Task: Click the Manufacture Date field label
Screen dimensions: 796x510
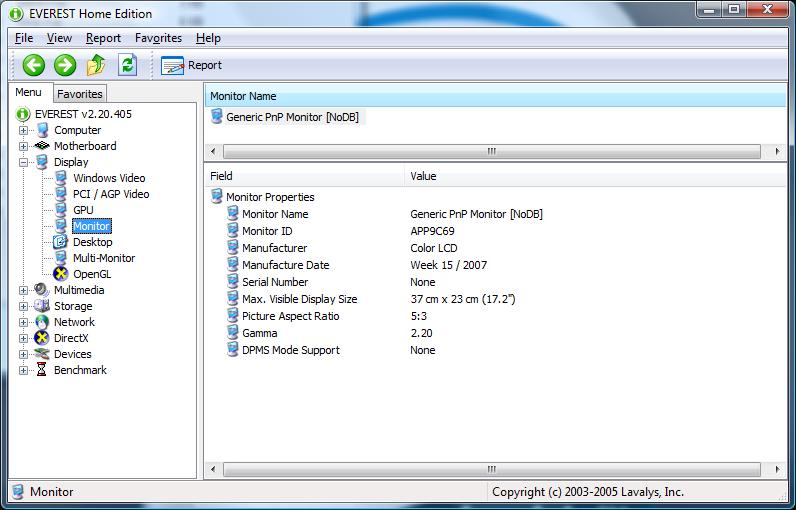Action: pyautogui.click(x=286, y=265)
